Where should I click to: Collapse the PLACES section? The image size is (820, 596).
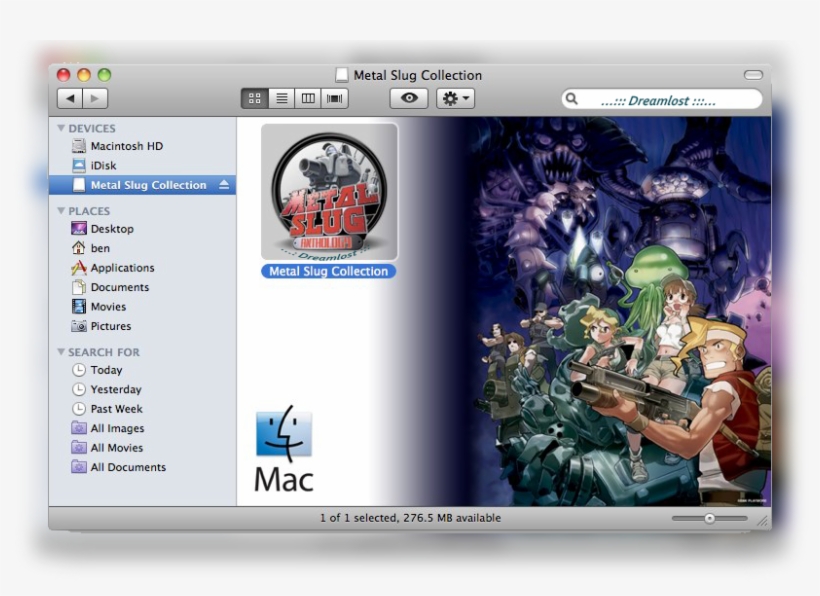[x=61, y=211]
